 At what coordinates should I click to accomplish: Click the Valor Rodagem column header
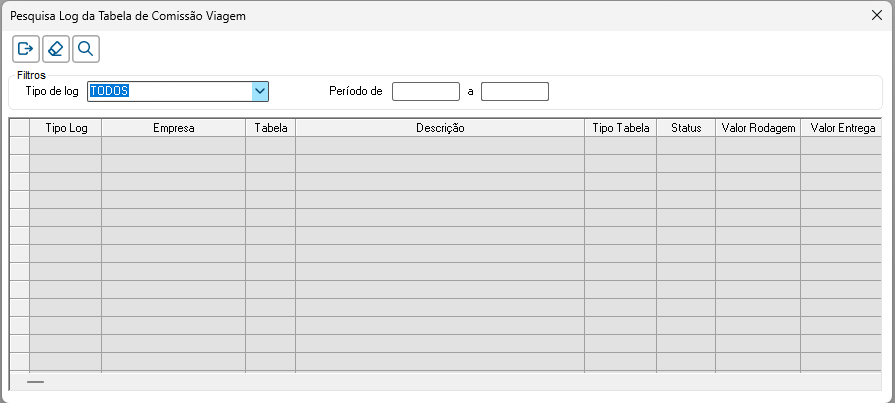[x=758, y=128]
